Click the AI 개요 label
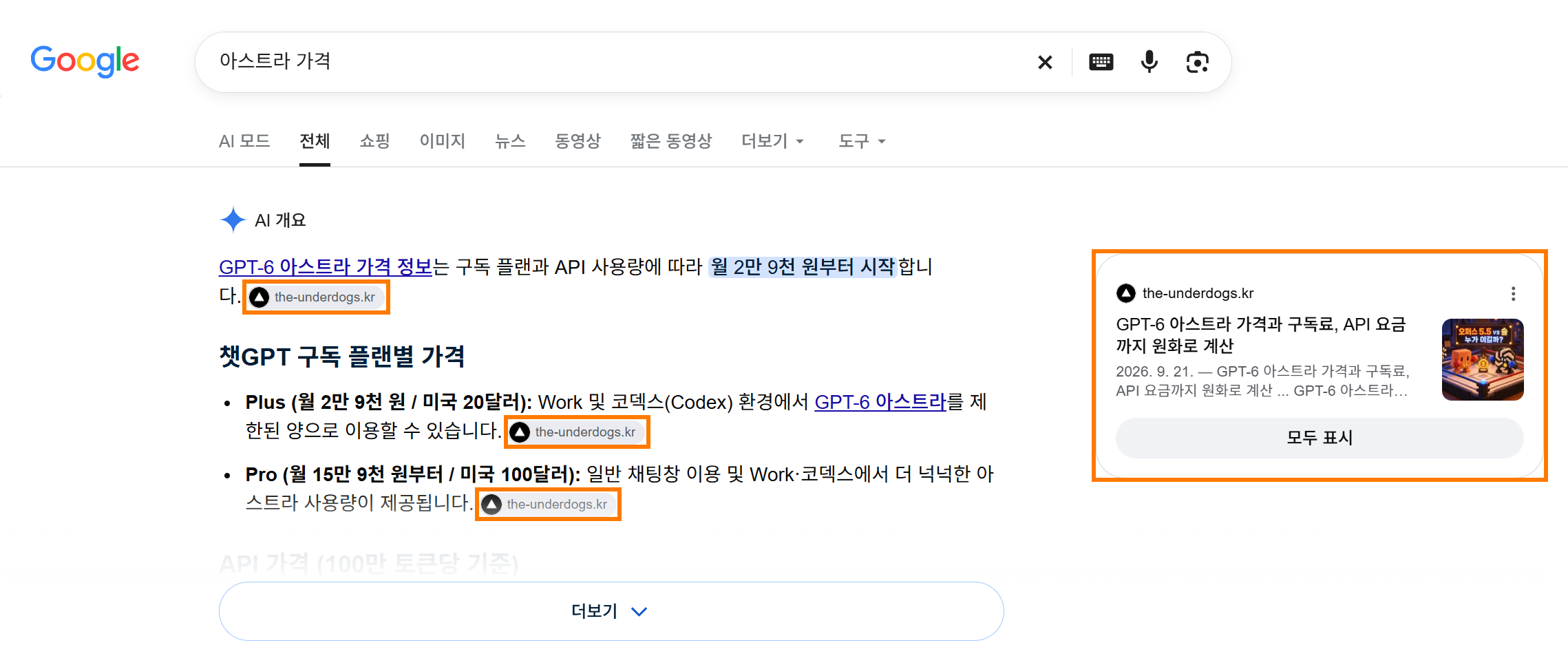This screenshot has width=1568, height=656. coord(280,220)
